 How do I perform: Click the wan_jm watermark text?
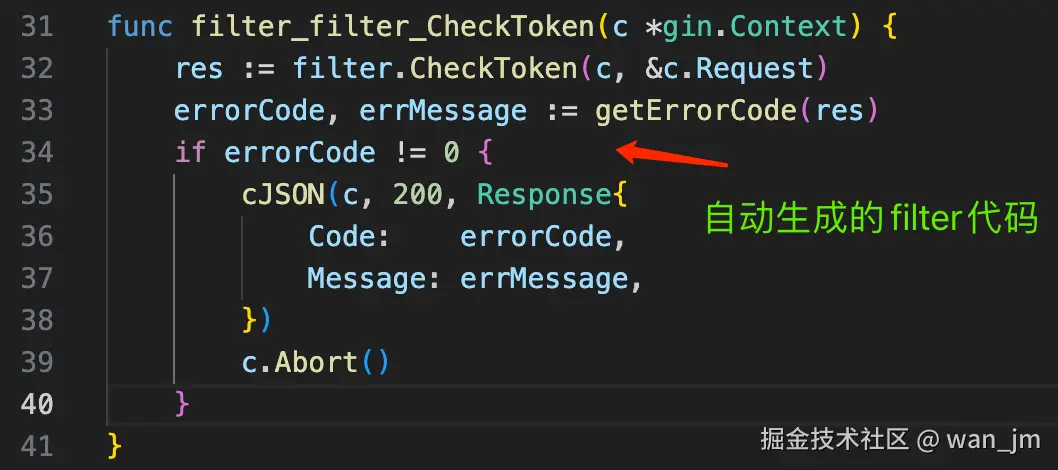[x=993, y=440]
